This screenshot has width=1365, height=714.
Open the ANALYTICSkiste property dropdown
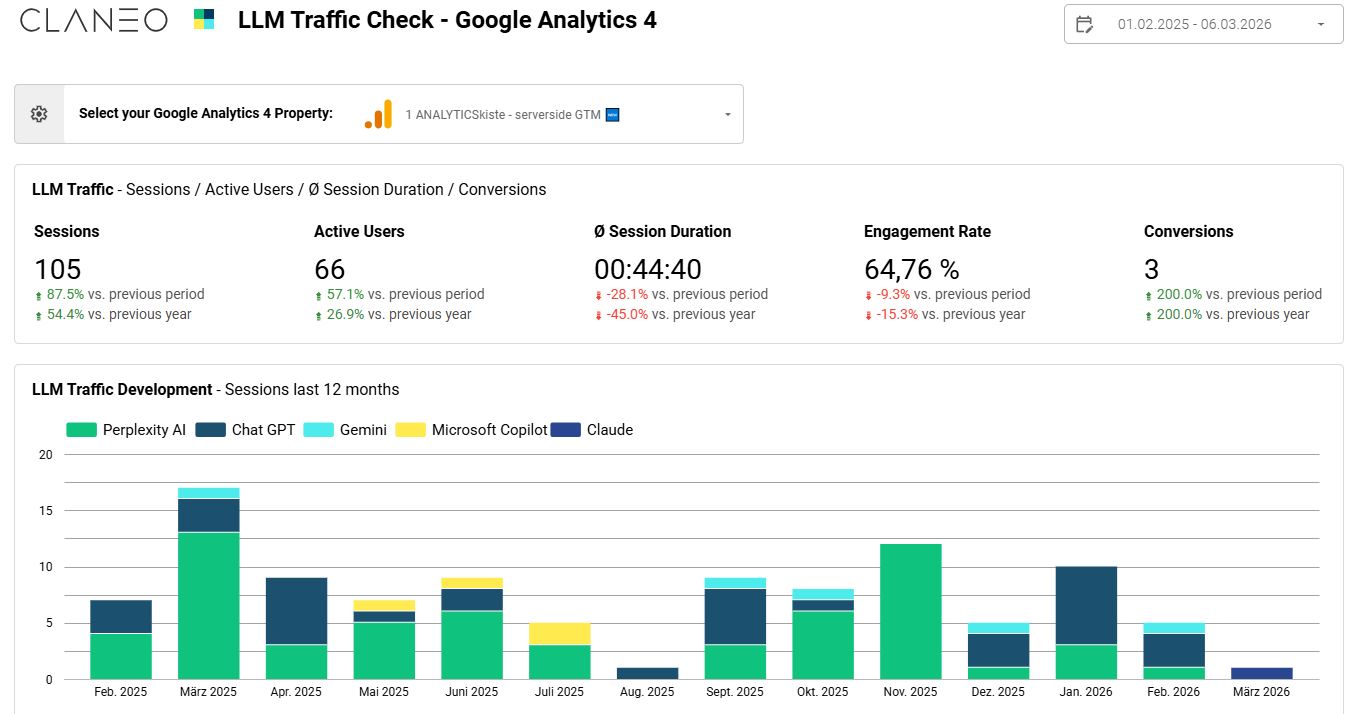coord(726,114)
